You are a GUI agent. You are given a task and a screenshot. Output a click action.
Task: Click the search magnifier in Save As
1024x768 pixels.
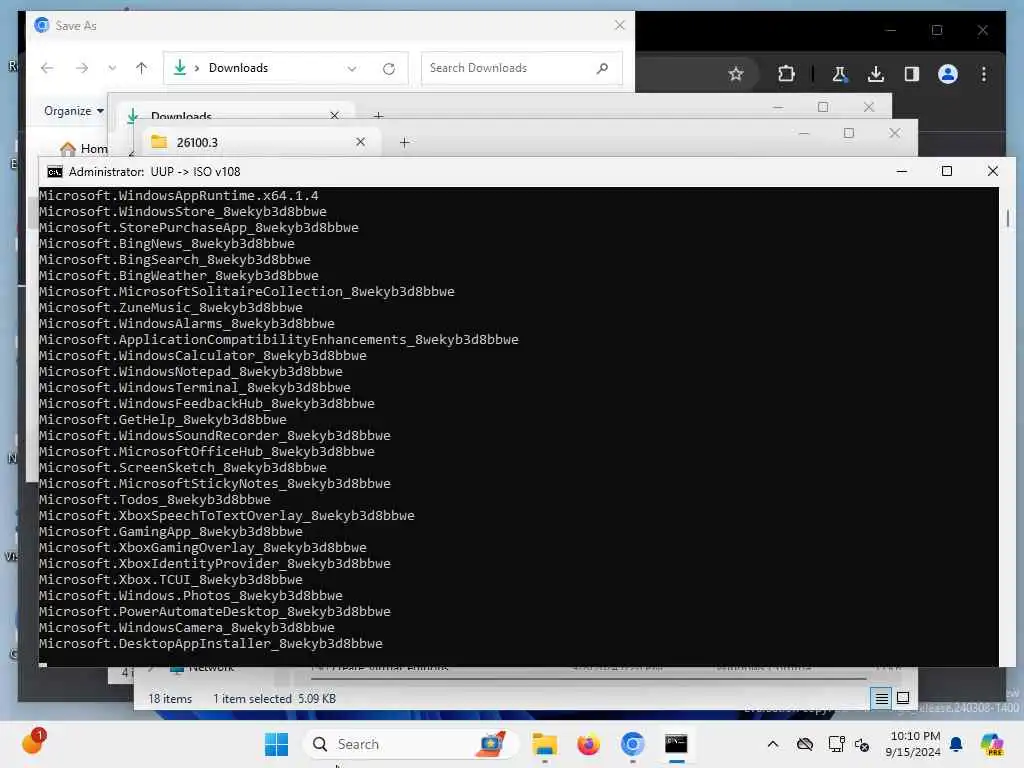(x=602, y=68)
